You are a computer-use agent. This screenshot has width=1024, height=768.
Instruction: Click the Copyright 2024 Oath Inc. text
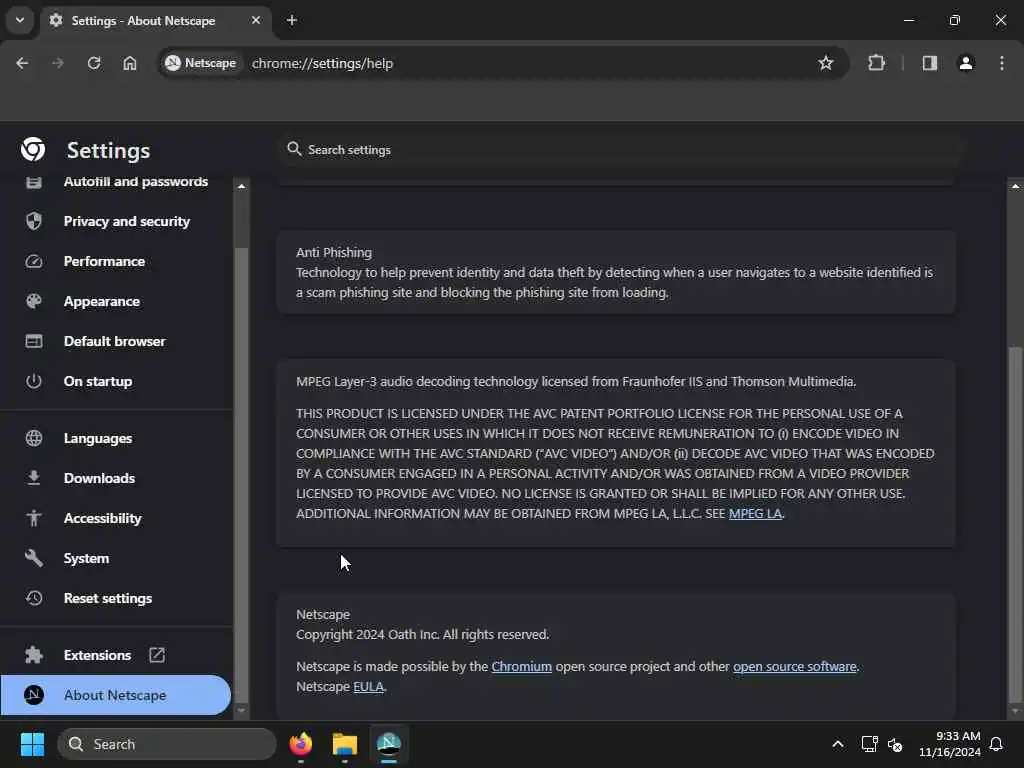tap(423, 634)
